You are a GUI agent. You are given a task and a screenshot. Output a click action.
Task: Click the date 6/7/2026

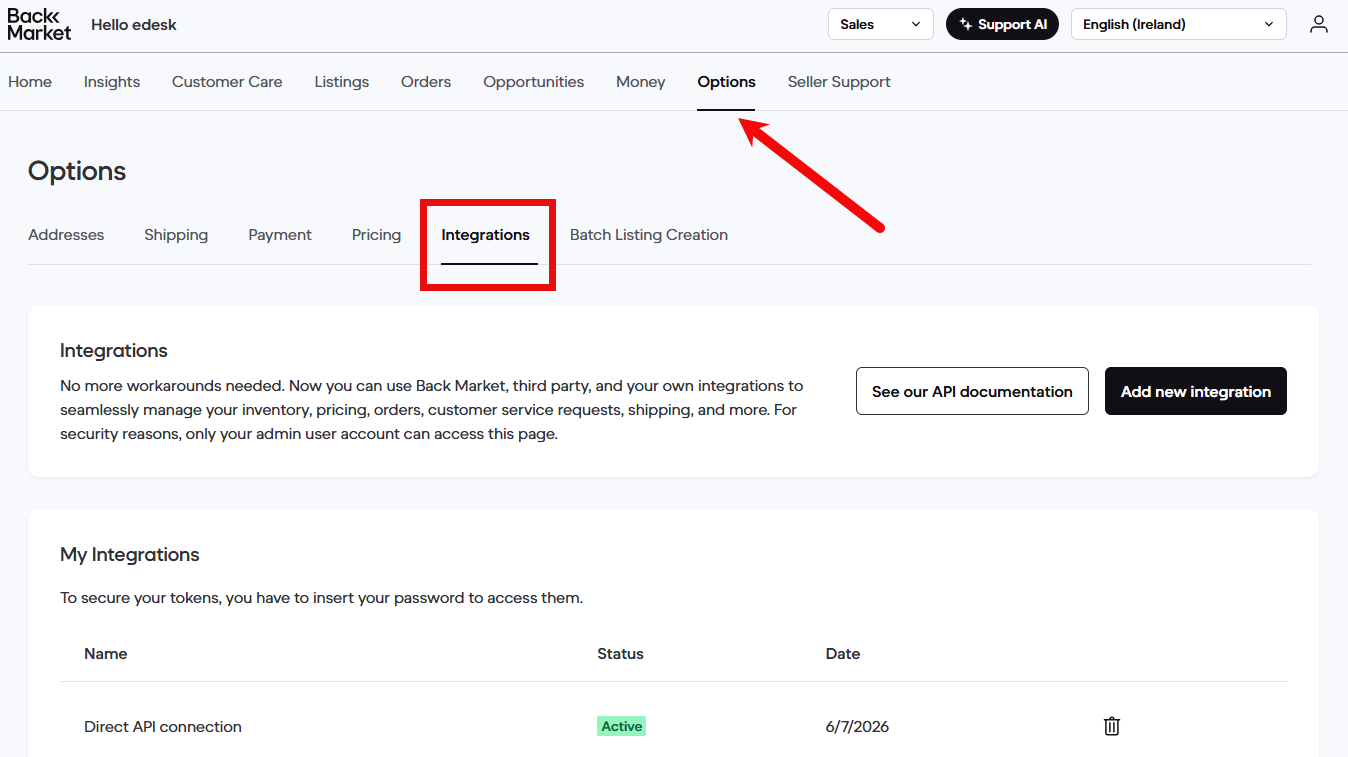[857, 727]
